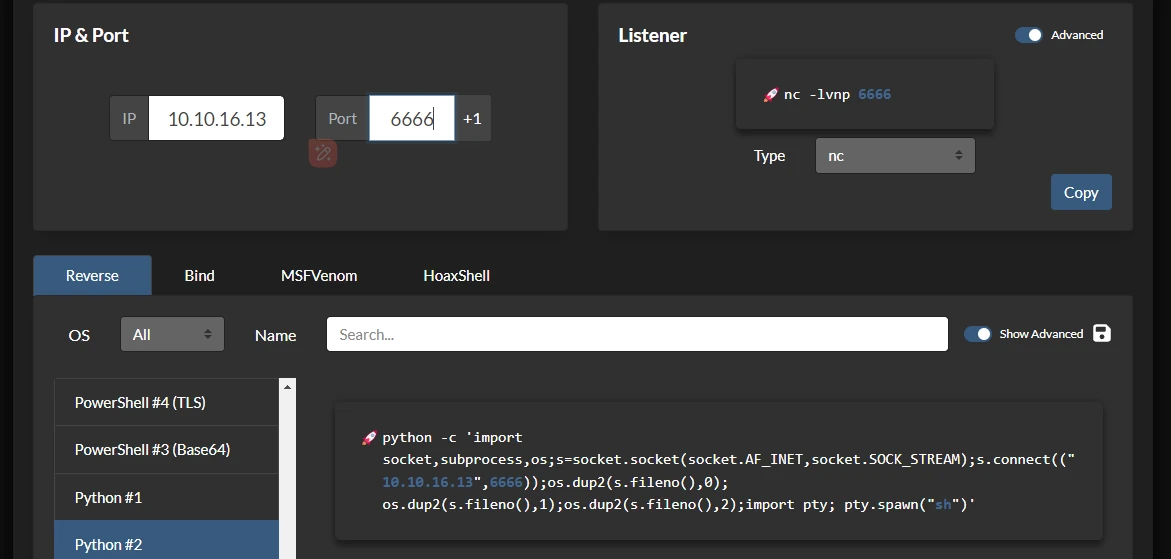1171x559 pixels.
Task: Click the highlighted 10.10.16.13 in the payload
Action: tap(428, 482)
